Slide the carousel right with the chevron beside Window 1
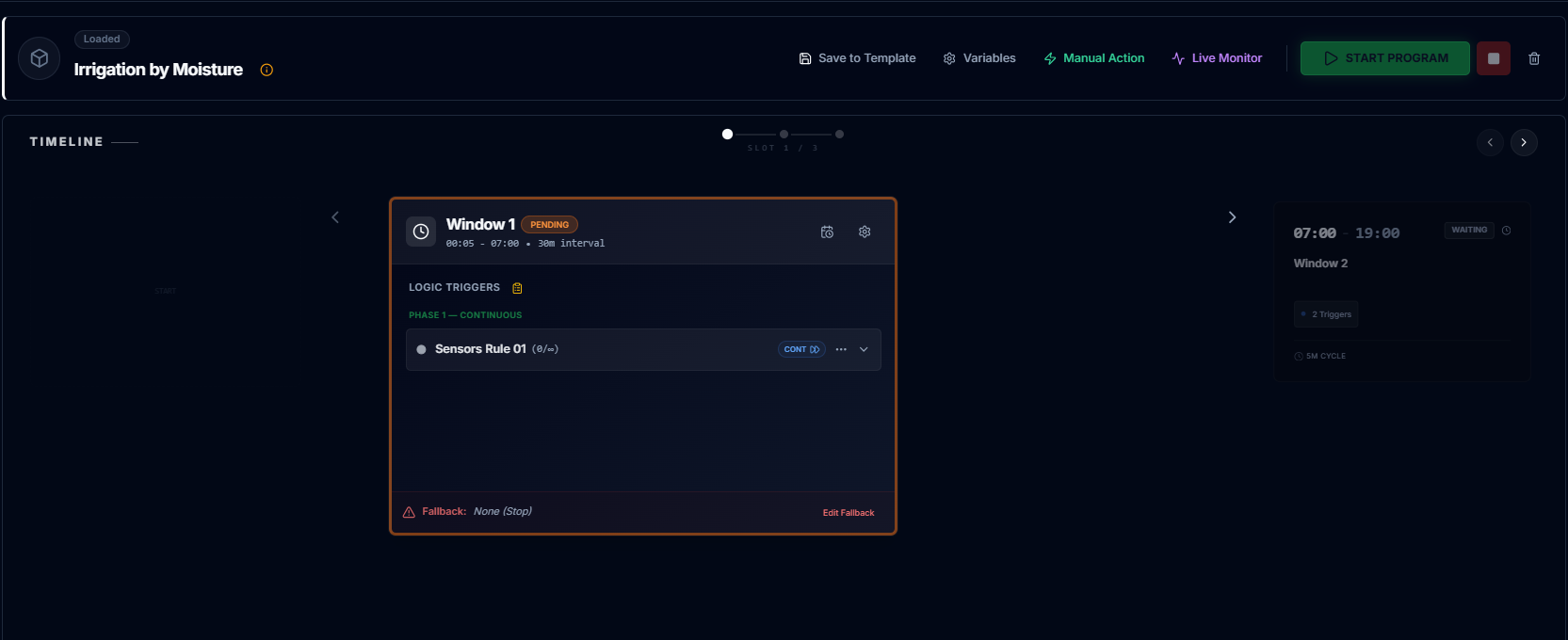Viewport: 1568px width, 640px height. (1232, 217)
